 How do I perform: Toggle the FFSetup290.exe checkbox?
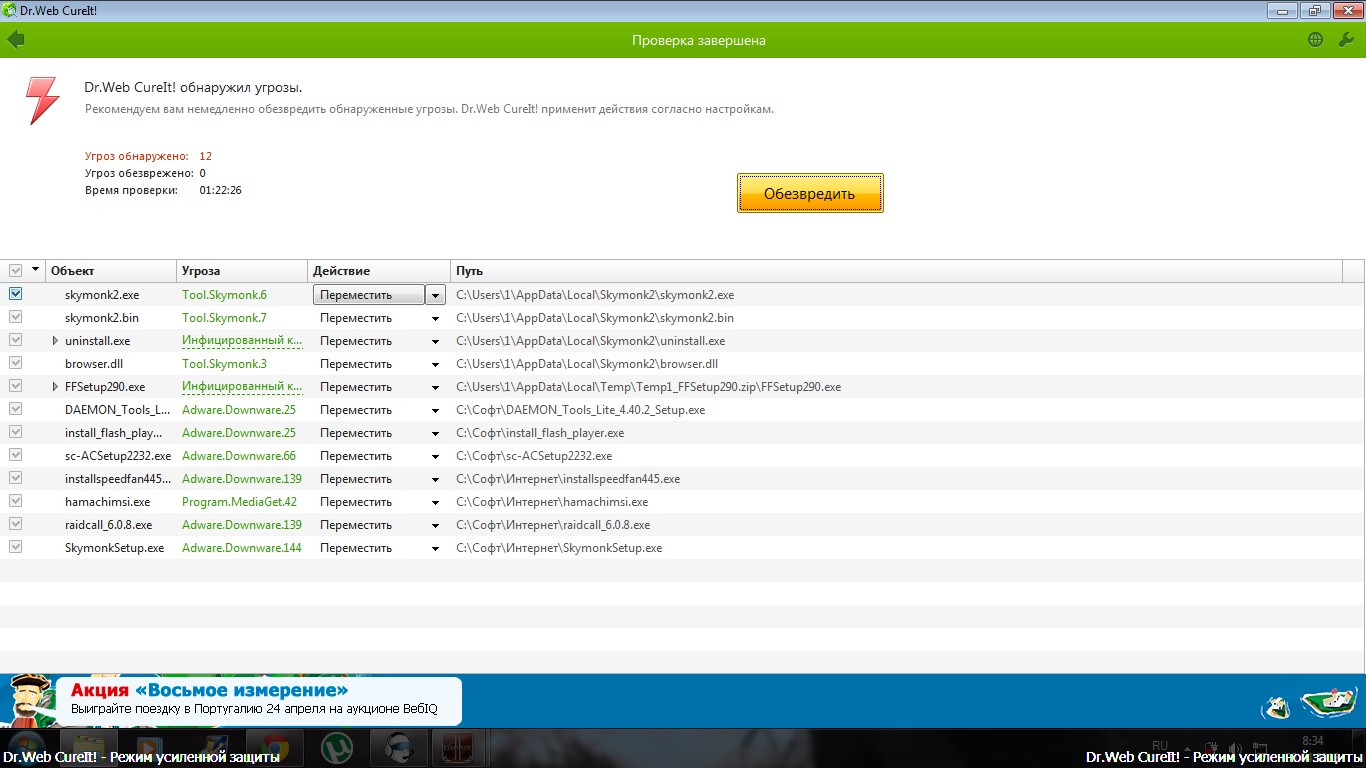click(15, 386)
